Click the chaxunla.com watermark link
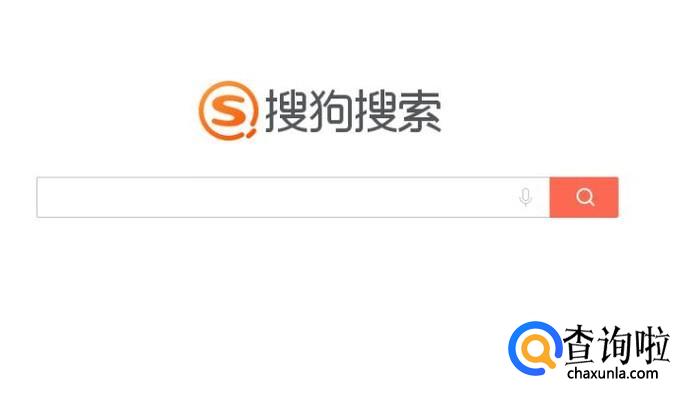 click(612, 373)
